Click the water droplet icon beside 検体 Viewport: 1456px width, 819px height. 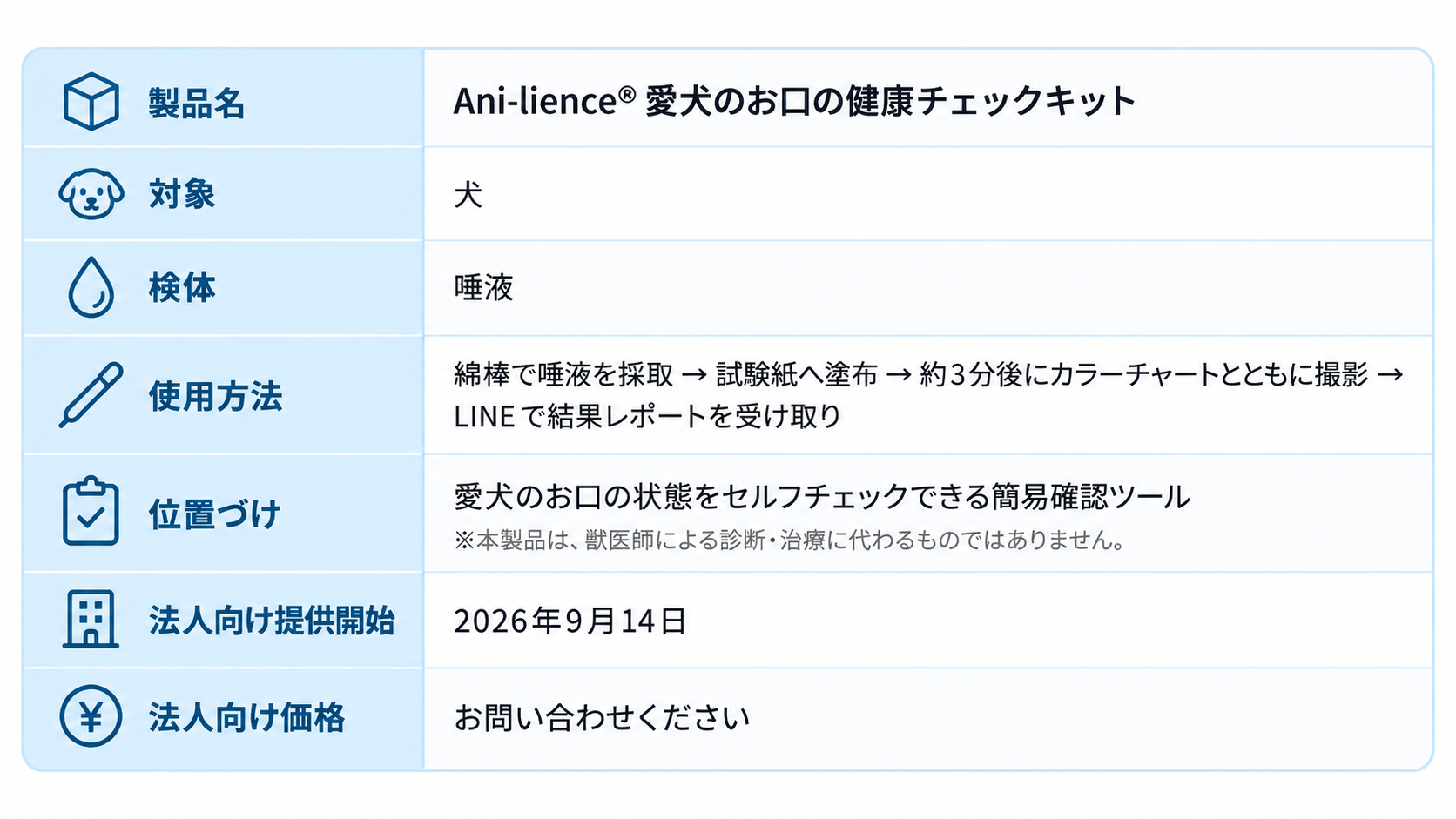pos(91,286)
